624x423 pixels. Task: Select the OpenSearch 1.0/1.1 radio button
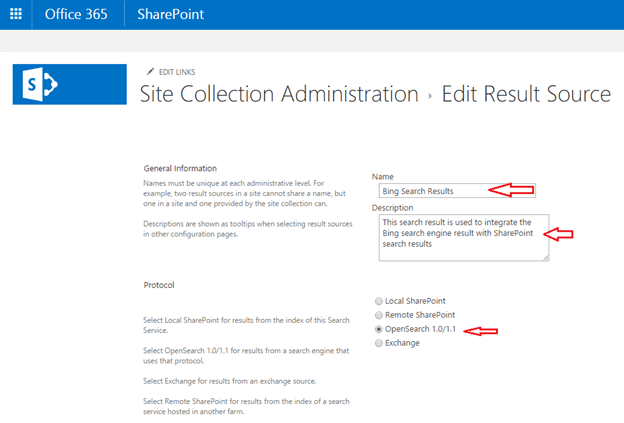[x=377, y=329]
